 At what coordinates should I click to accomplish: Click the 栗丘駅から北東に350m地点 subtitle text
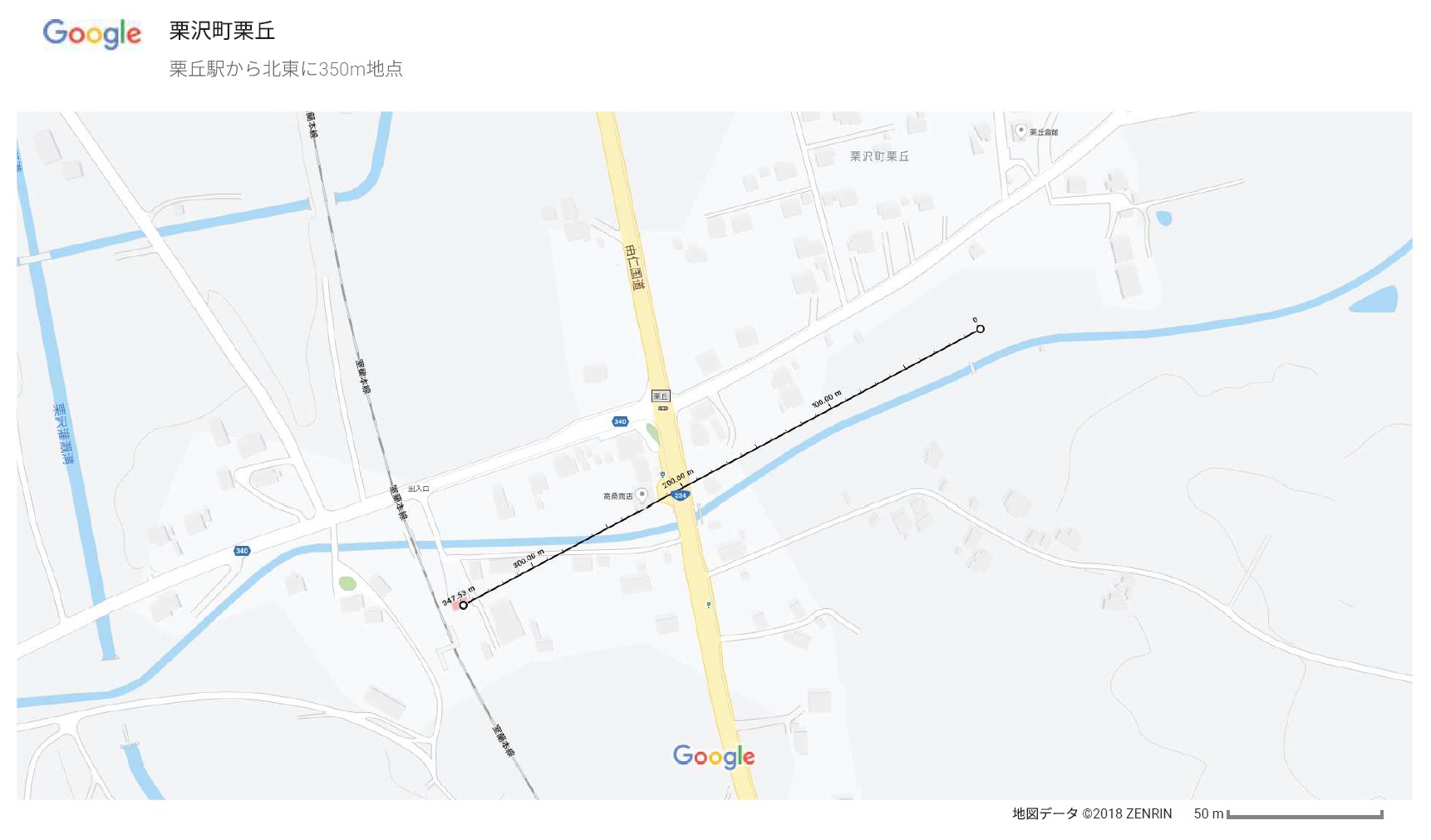point(286,69)
